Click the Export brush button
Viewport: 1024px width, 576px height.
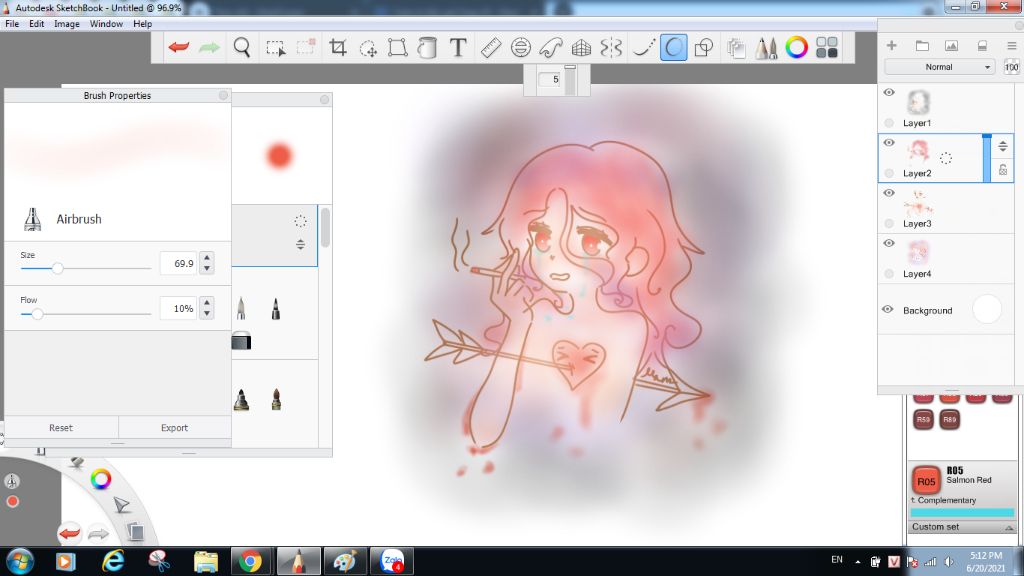pos(174,428)
